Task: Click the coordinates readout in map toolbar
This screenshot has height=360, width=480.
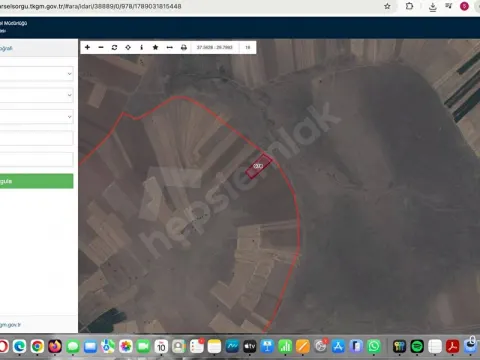Action: click(x=215, y=47)
